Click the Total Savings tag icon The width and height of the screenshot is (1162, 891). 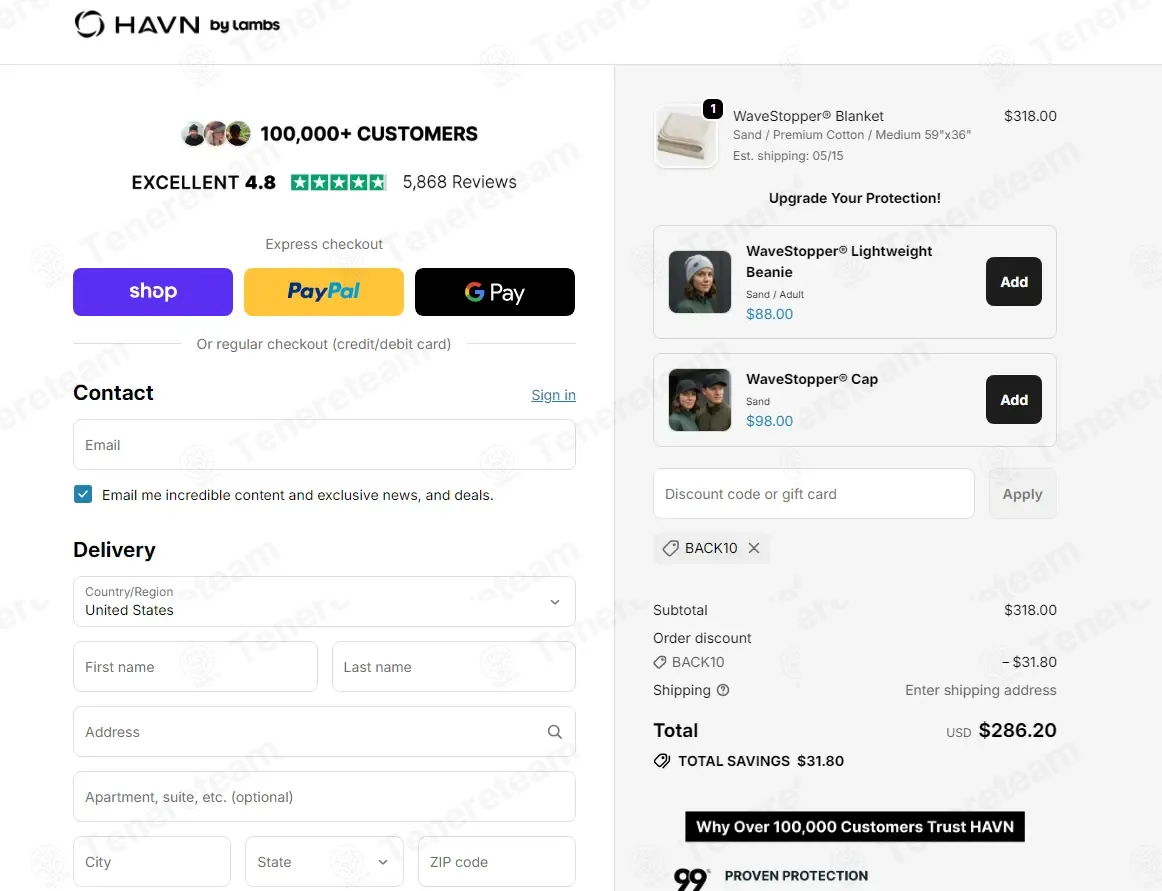click(x=662, y=761)
